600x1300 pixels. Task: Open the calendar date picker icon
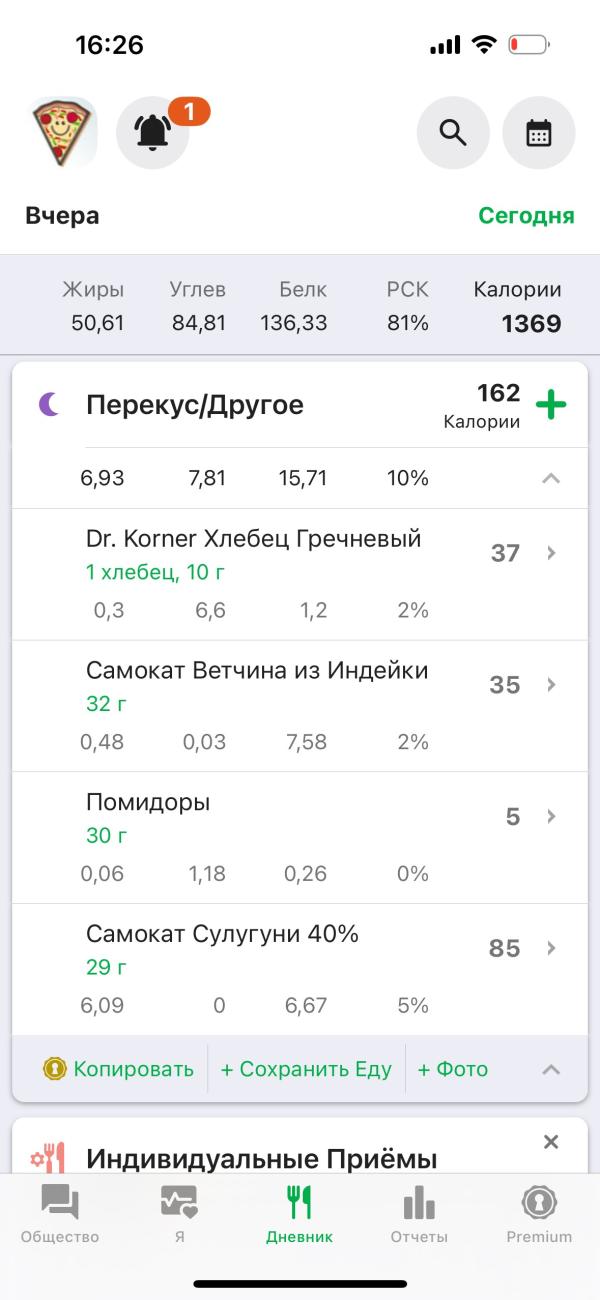click(539, 133)
